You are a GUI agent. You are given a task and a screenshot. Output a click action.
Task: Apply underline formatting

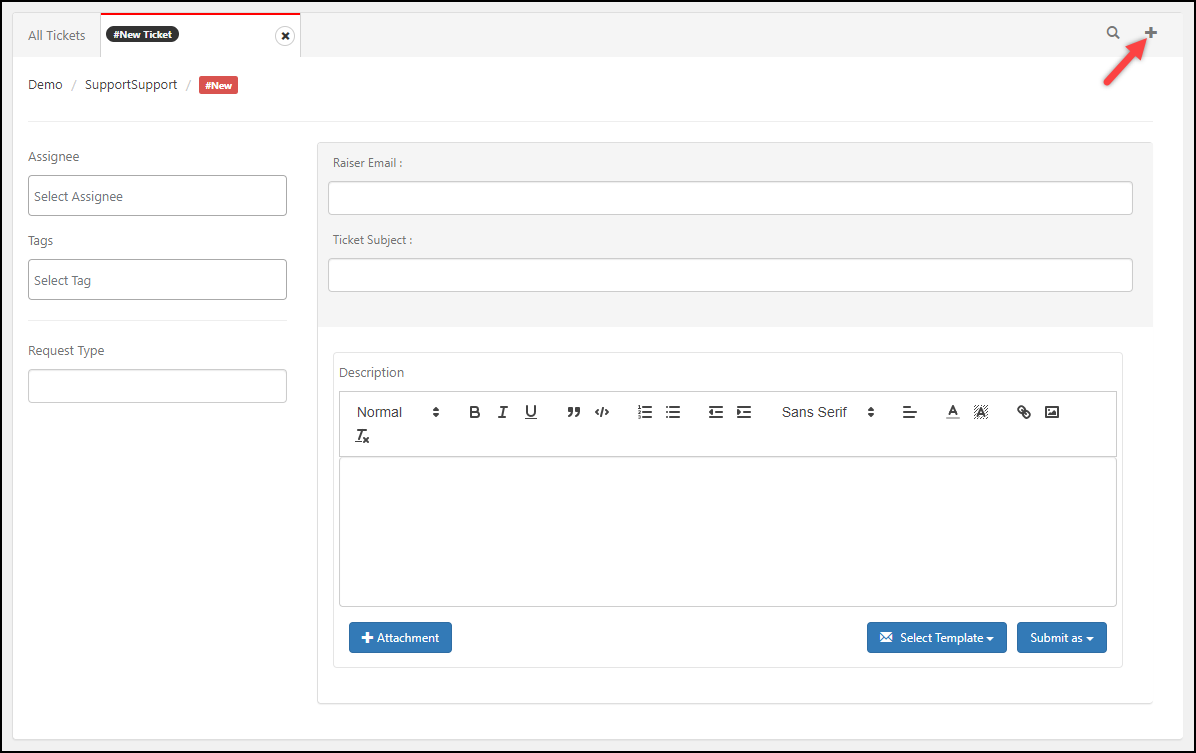pyautogui.click(x=531, y=412)
